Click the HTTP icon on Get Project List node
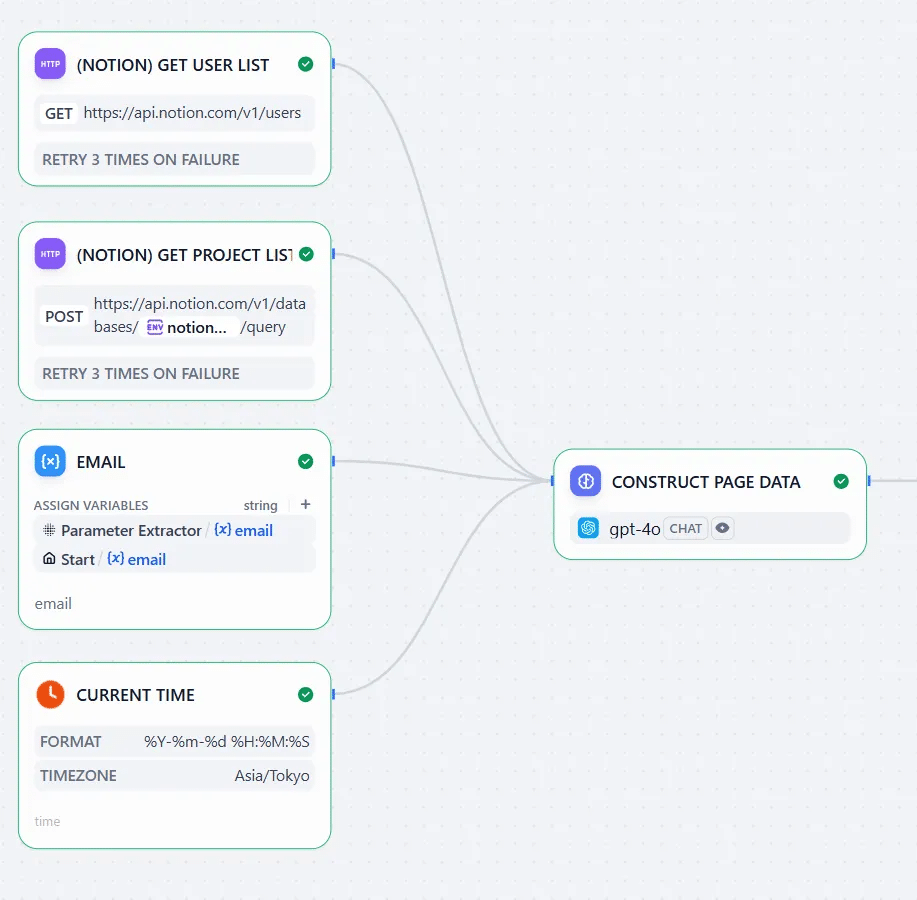This screenshot has height=900, width=917. click(50, 254)
